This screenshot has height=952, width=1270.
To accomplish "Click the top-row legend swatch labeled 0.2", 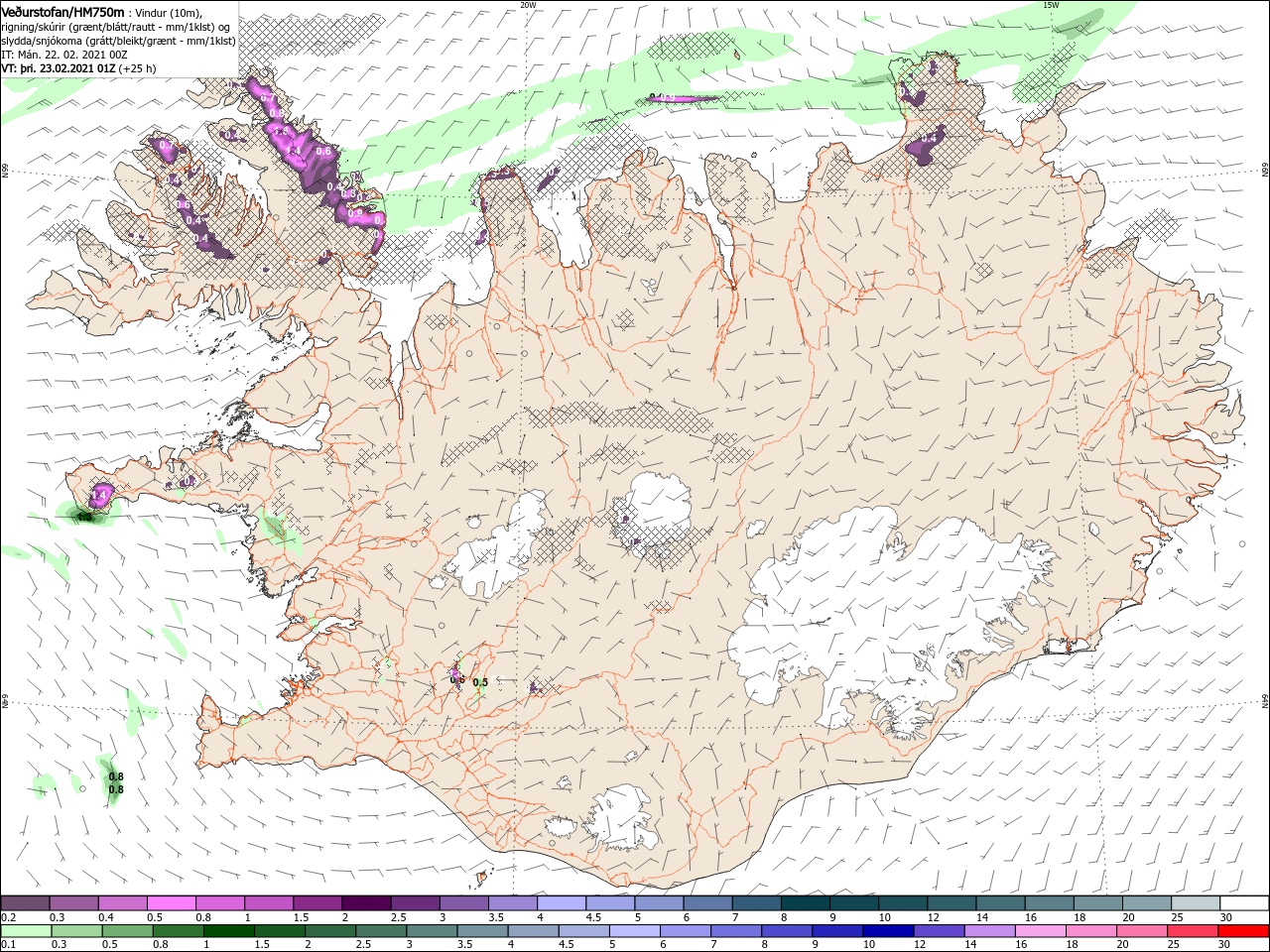I will coord(25,903).
